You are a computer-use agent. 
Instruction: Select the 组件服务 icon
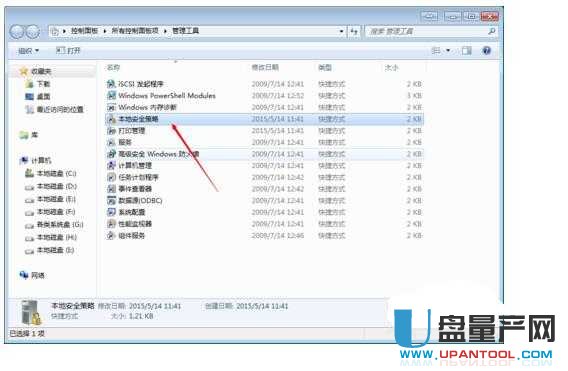tap(111, 235)
